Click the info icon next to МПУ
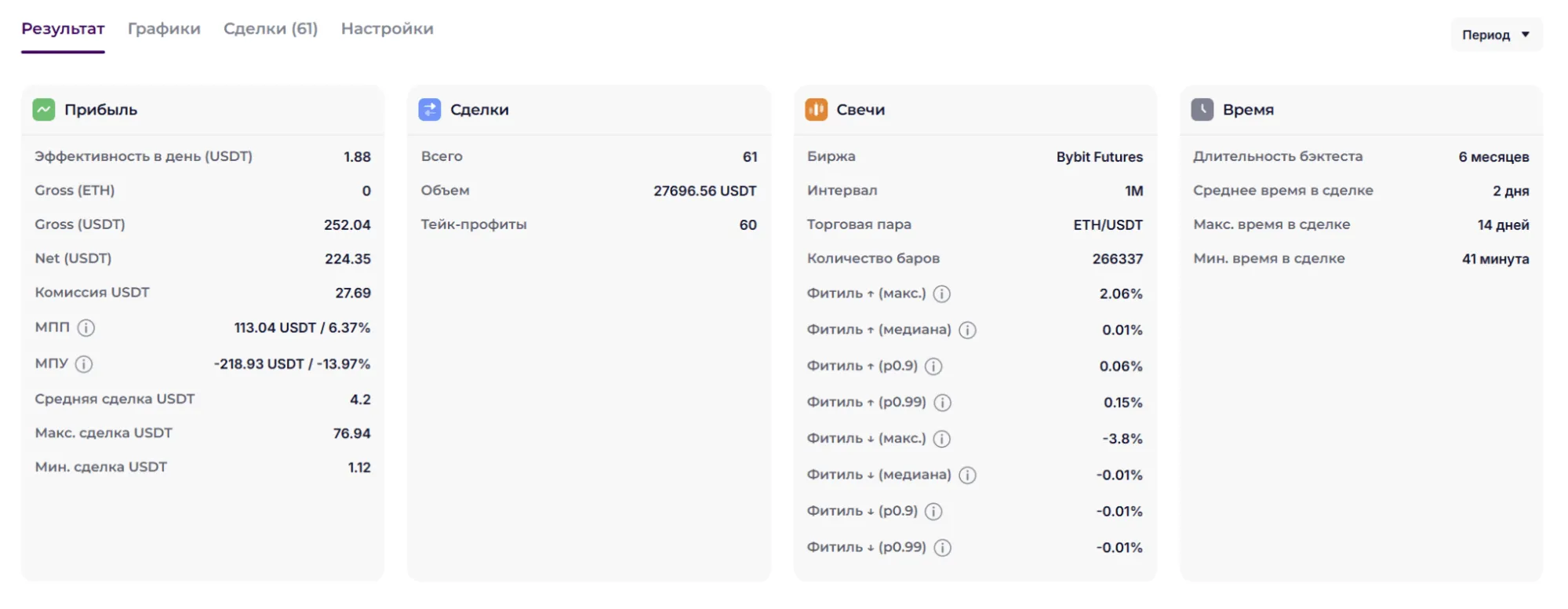The height and width of the screenshot is (609, 1568). [x=84, y=364]
